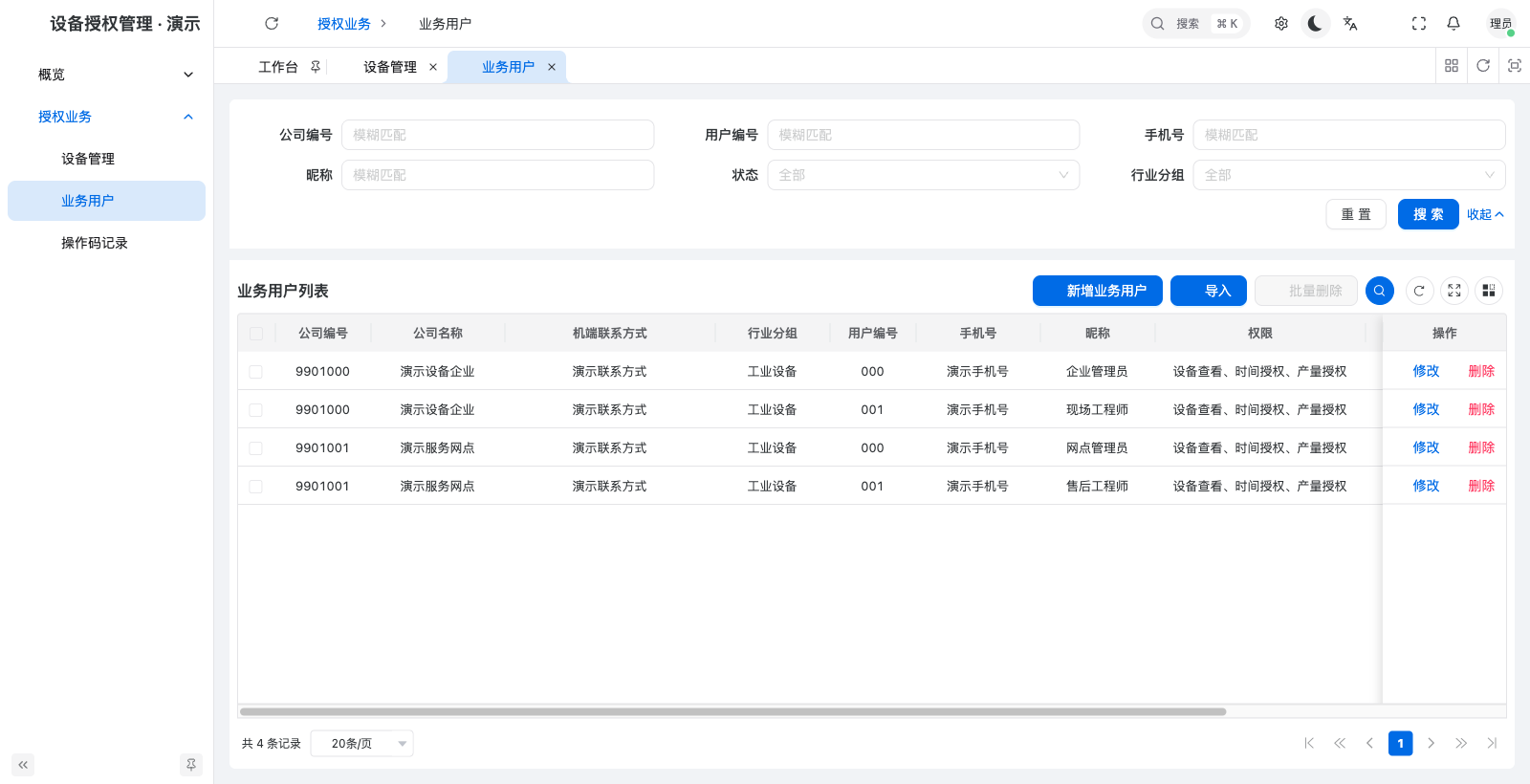Toggle the select-all header checkbox
This screenshot has height=784, width=1530.
pyautogui.click(x=256, y=334)
